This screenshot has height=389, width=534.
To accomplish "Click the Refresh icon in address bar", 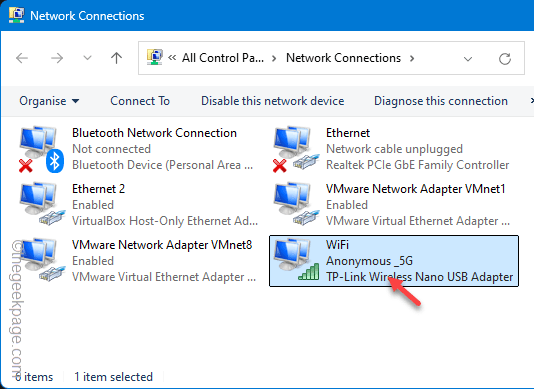I will pyautogui.click(x=505, y=59).
